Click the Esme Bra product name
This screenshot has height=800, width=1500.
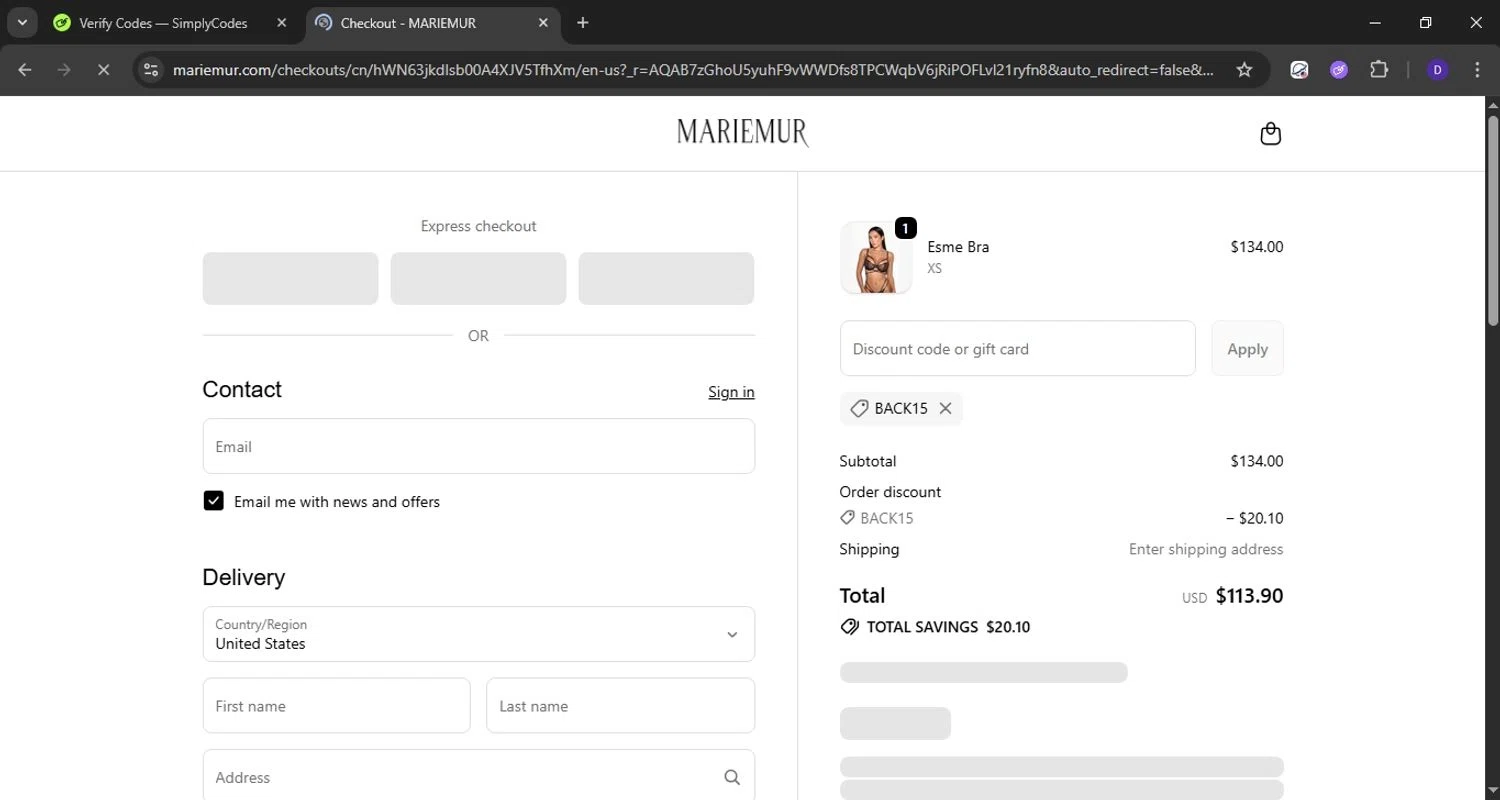pos(958,247)
